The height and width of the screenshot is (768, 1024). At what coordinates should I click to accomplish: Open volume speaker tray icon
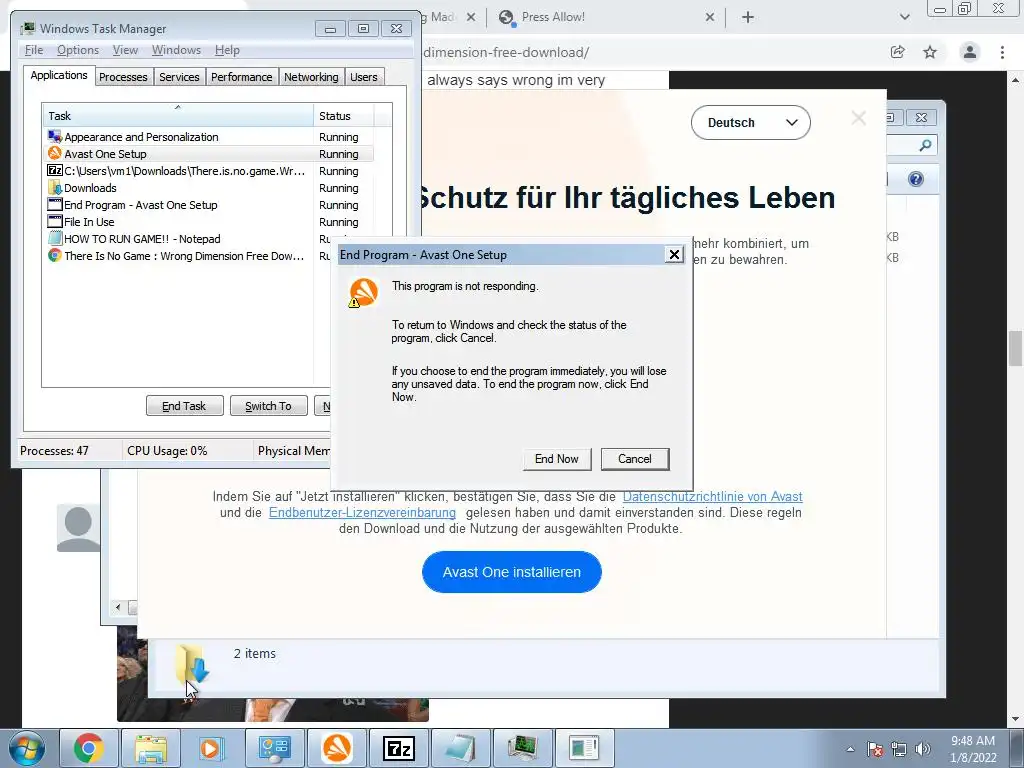click(922, 750)
